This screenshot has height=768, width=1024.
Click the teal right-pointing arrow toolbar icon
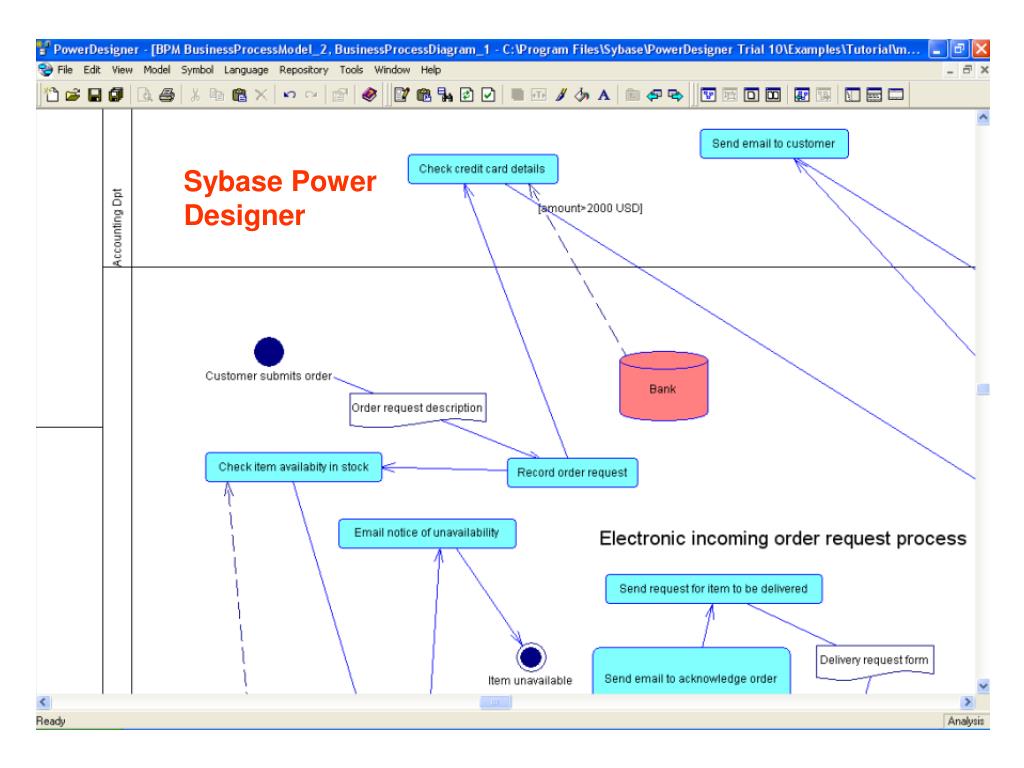pos(676,95)
